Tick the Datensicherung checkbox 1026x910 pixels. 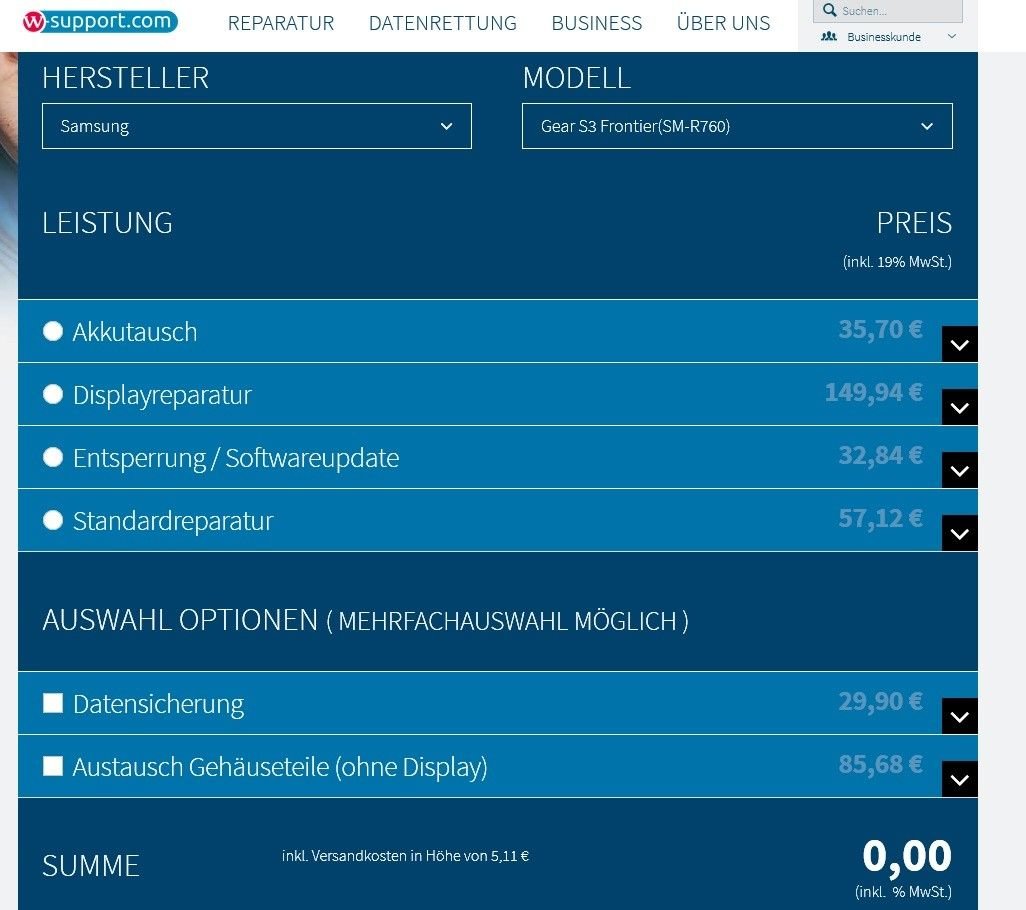(x=53, y=703)
